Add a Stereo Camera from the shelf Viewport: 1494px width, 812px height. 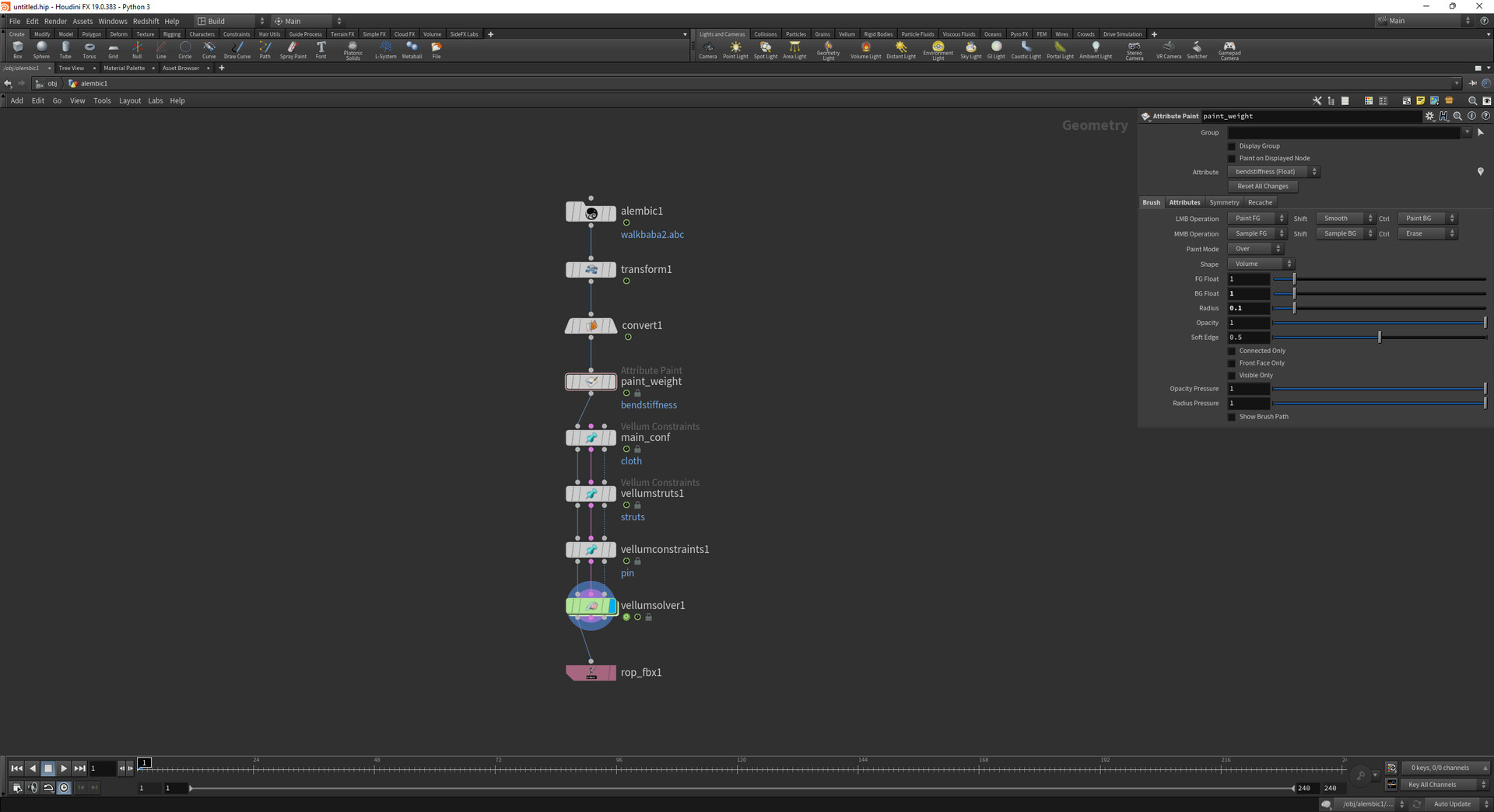pos(1135,51)
